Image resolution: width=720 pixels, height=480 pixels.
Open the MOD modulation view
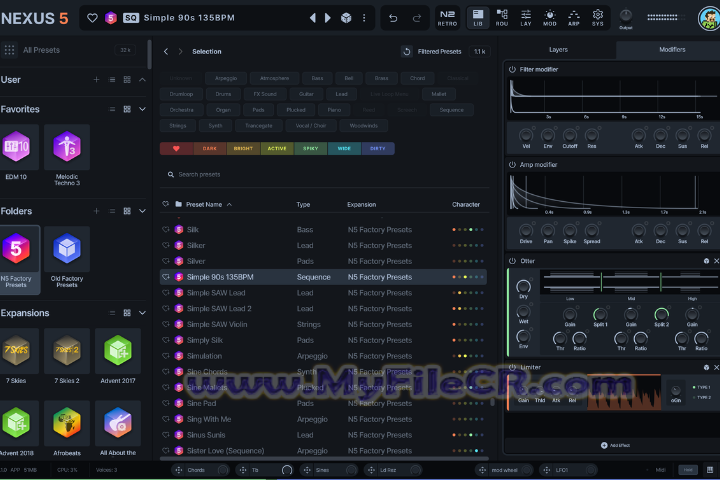tap(550, 18)
